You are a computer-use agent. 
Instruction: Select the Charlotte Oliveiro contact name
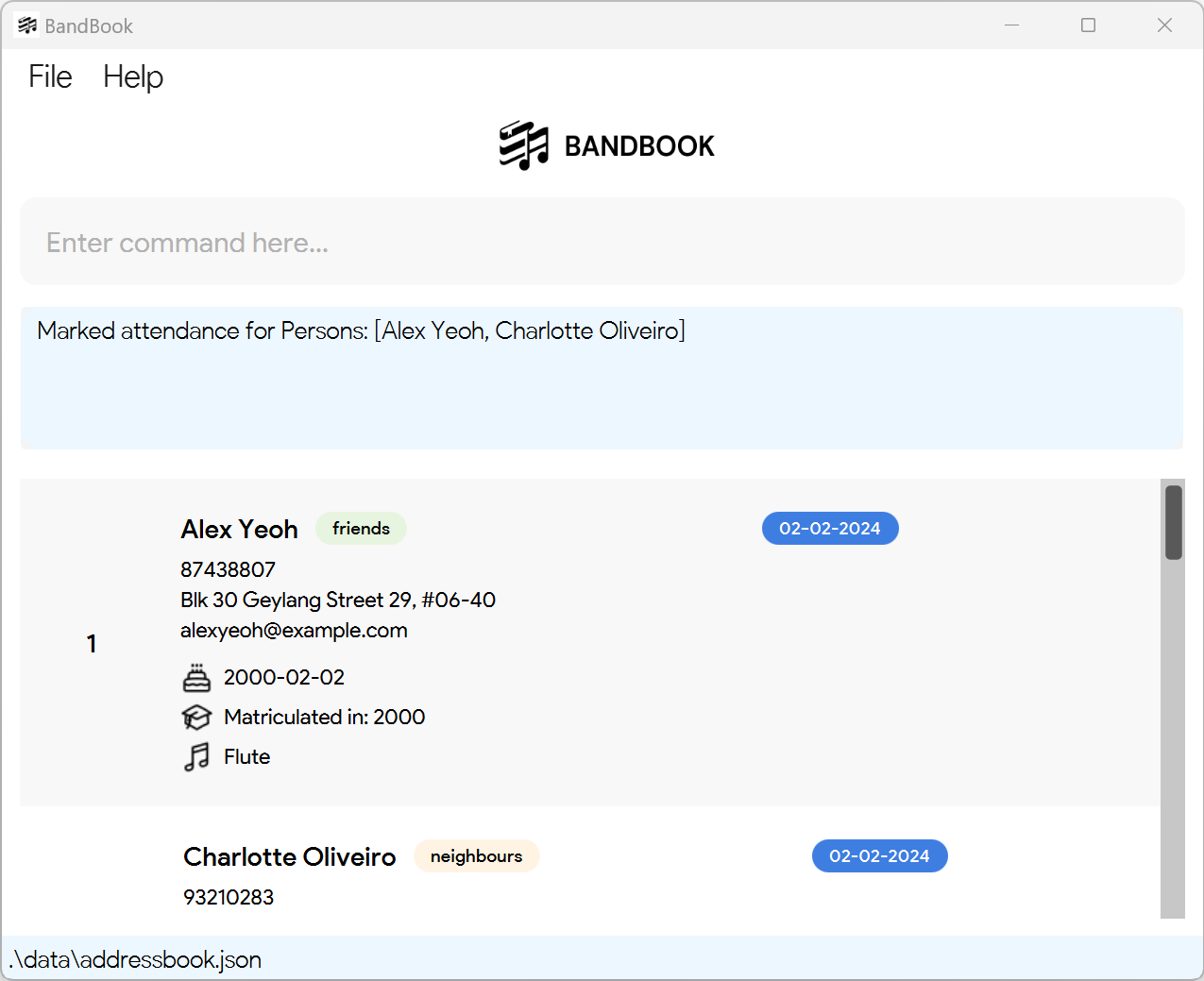pyautogui.click(x=289, y=857)
